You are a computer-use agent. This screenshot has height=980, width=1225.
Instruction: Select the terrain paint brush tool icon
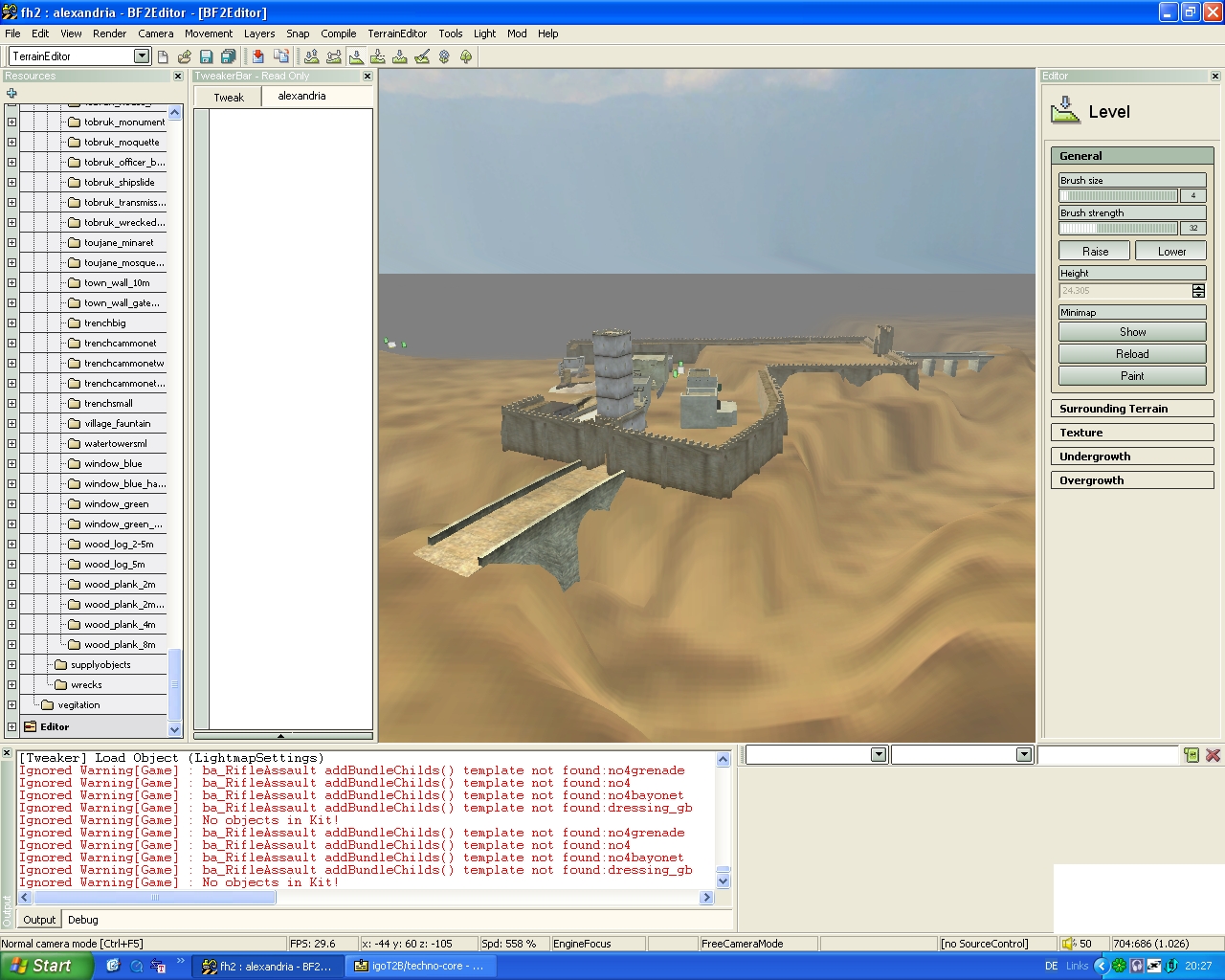coord(422,56)
